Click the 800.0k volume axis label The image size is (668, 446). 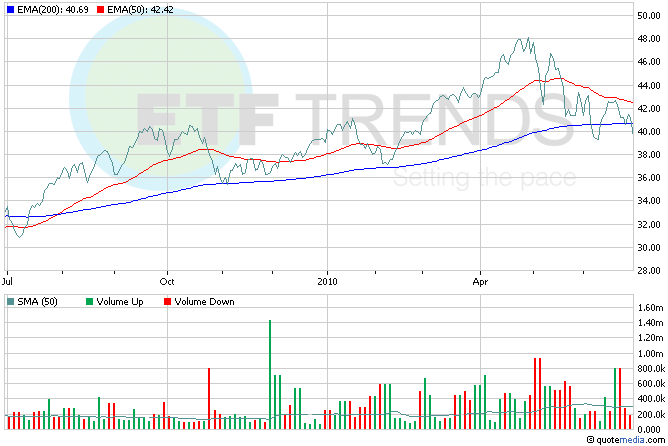(x=651, y=369)
